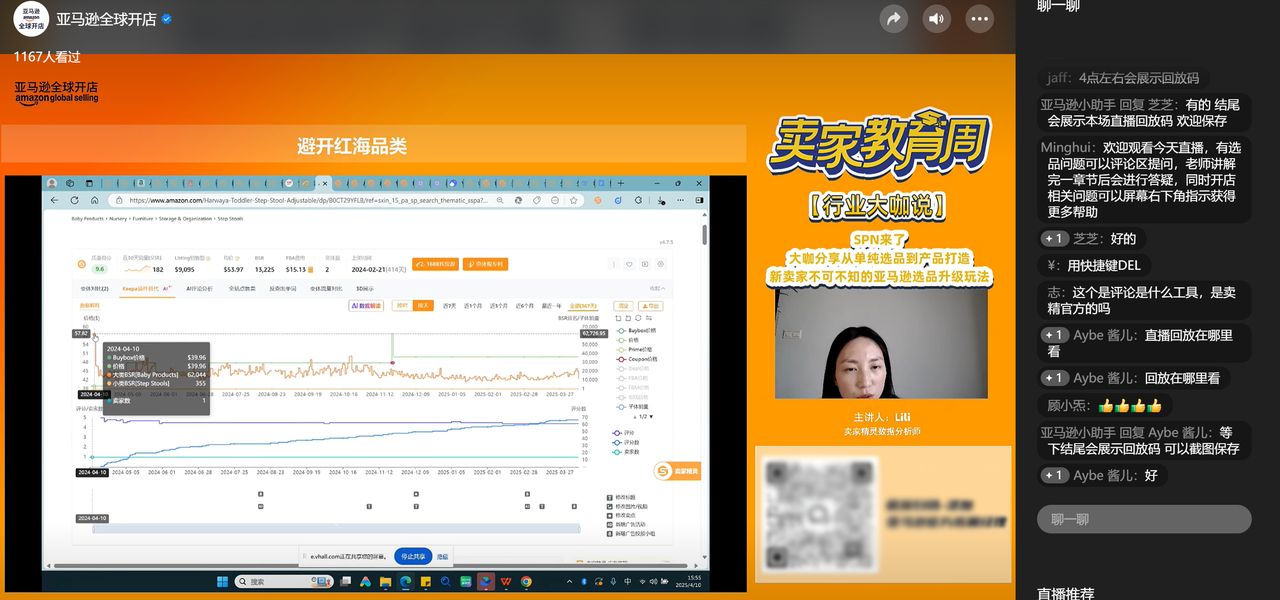Open the 变体流量对比 tab
Screen dimensions: 1280x600
click(x=327, y=288)
